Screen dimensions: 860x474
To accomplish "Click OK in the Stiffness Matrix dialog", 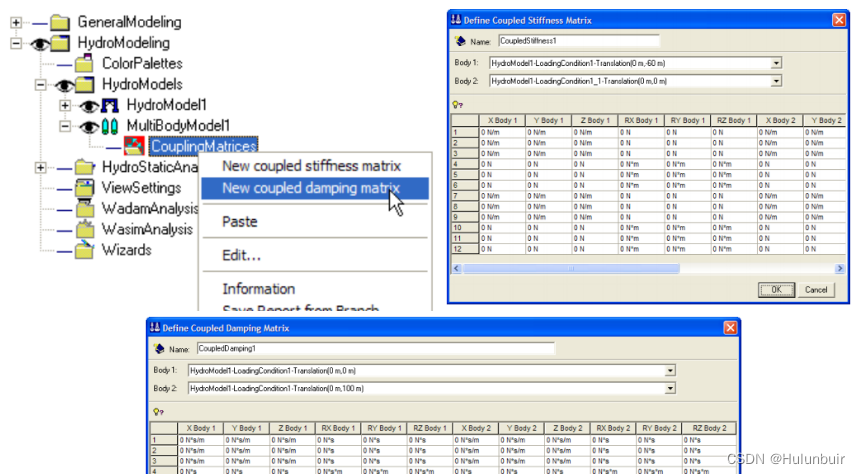I will pos(776,290).
